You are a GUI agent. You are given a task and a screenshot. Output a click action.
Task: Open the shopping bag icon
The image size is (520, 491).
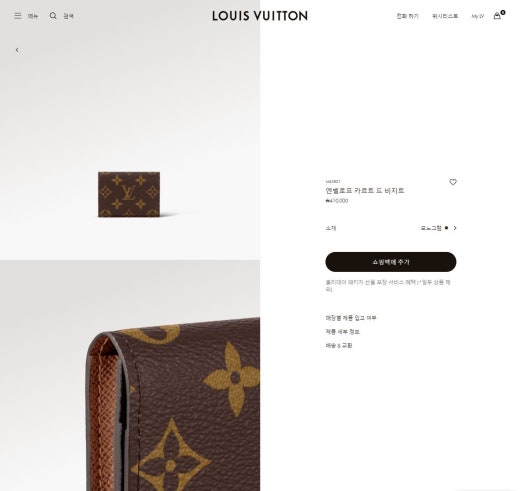tap(497, 16)
